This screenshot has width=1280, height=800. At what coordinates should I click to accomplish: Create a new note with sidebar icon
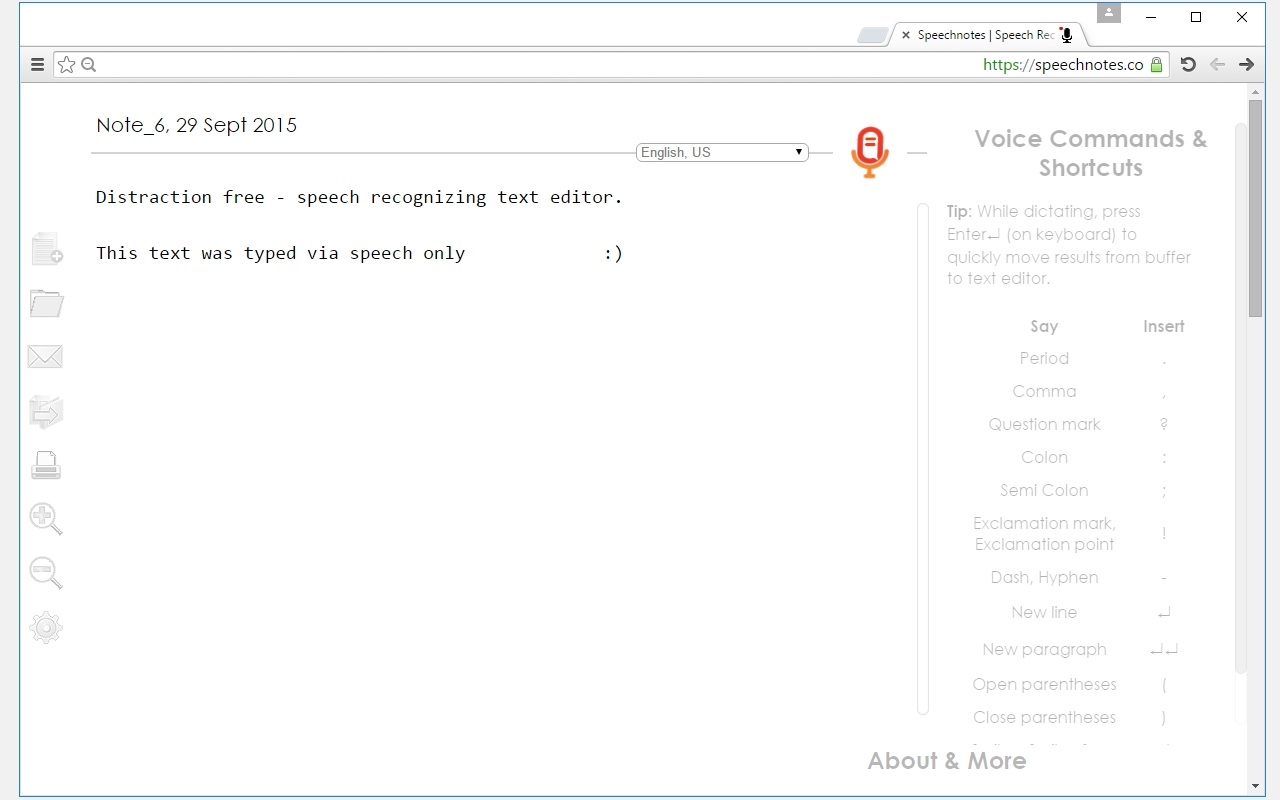click(46, 249)
